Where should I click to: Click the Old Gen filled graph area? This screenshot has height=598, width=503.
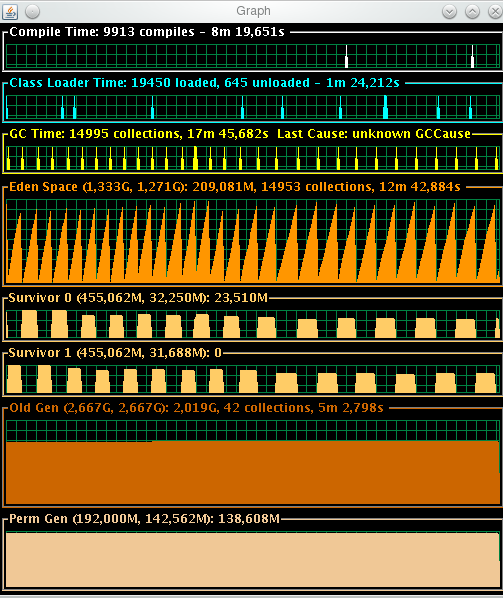tap(253, 473)
